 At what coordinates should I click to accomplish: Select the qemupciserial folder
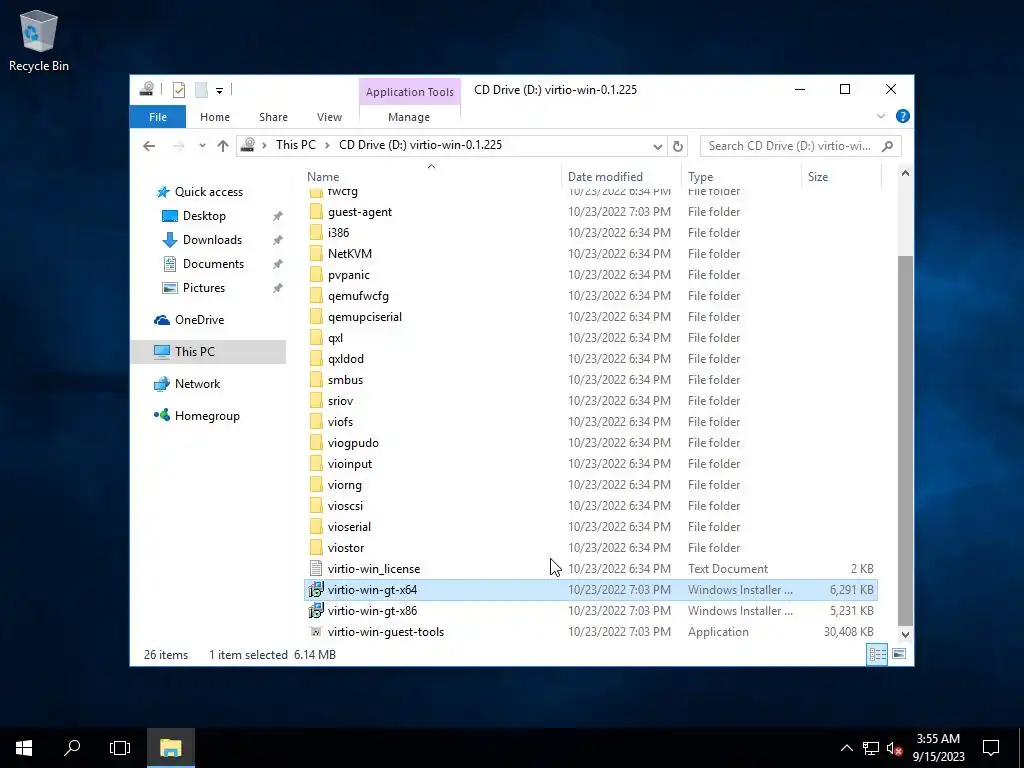point(364,317)
